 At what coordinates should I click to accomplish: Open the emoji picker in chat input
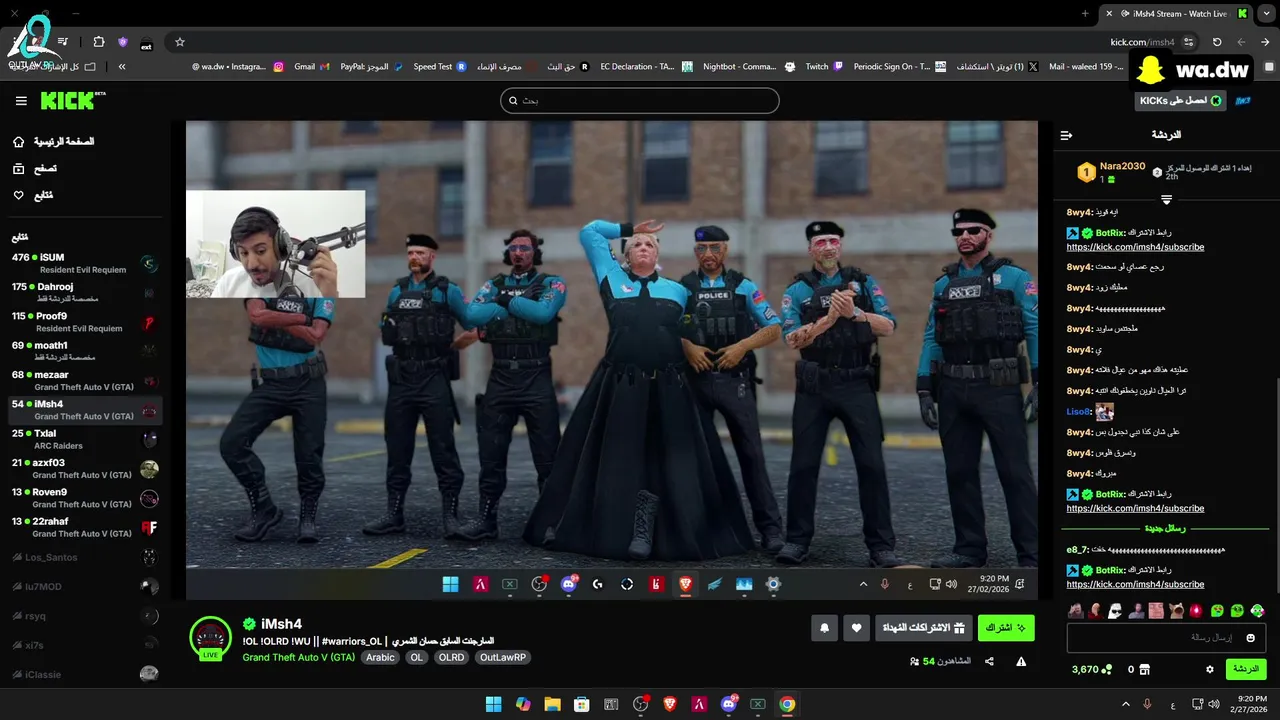click(x=1250, y=637)
